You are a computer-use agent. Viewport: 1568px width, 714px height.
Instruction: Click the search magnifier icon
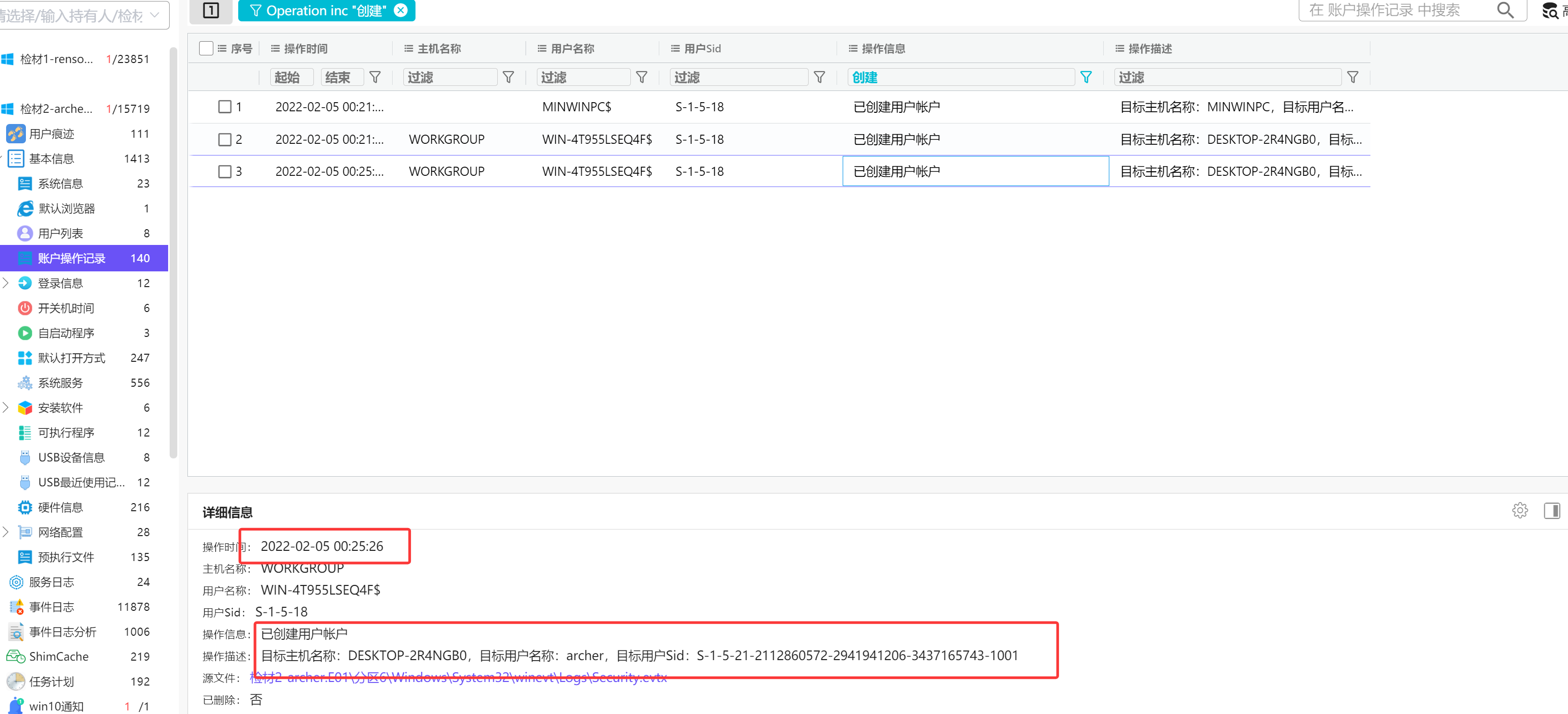tap(1505, 10)
